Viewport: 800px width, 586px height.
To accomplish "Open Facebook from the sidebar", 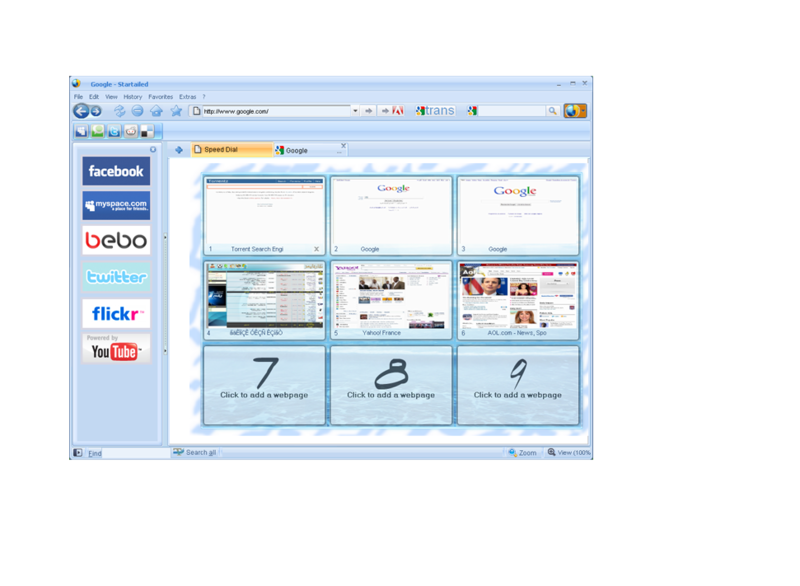I will (115, 171).
